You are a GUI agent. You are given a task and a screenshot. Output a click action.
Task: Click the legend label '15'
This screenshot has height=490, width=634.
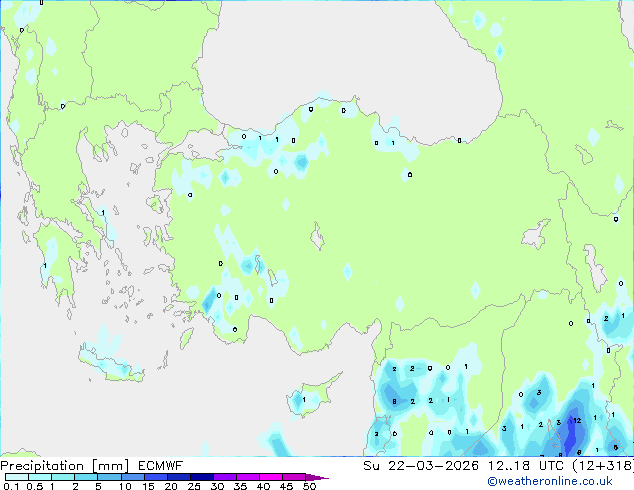pyautogui.click(x=148, y=486)
